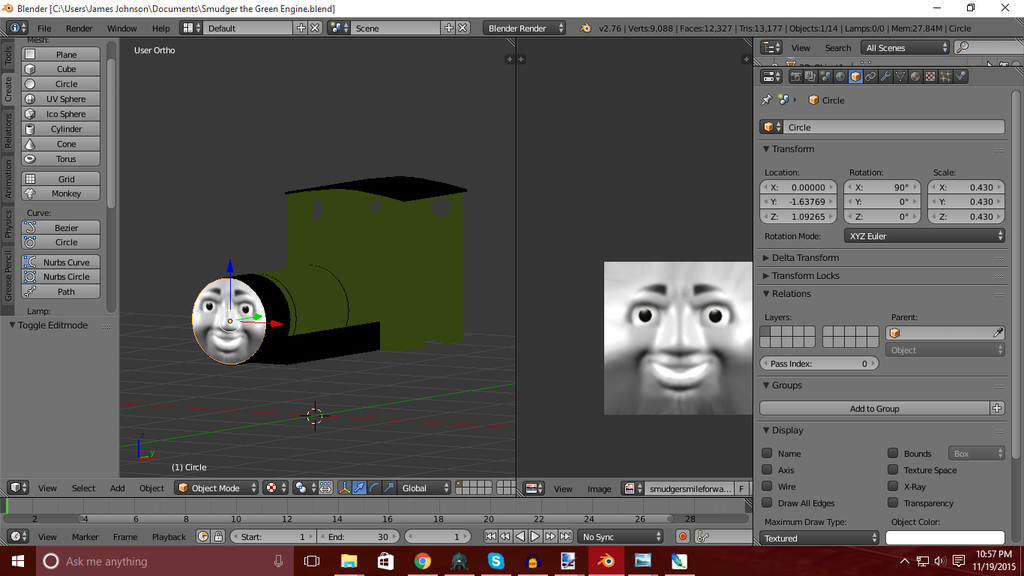This screenshot has height=576, width=1024.
Task: Enable the Name display checkbox
Action: click(767, 453)
